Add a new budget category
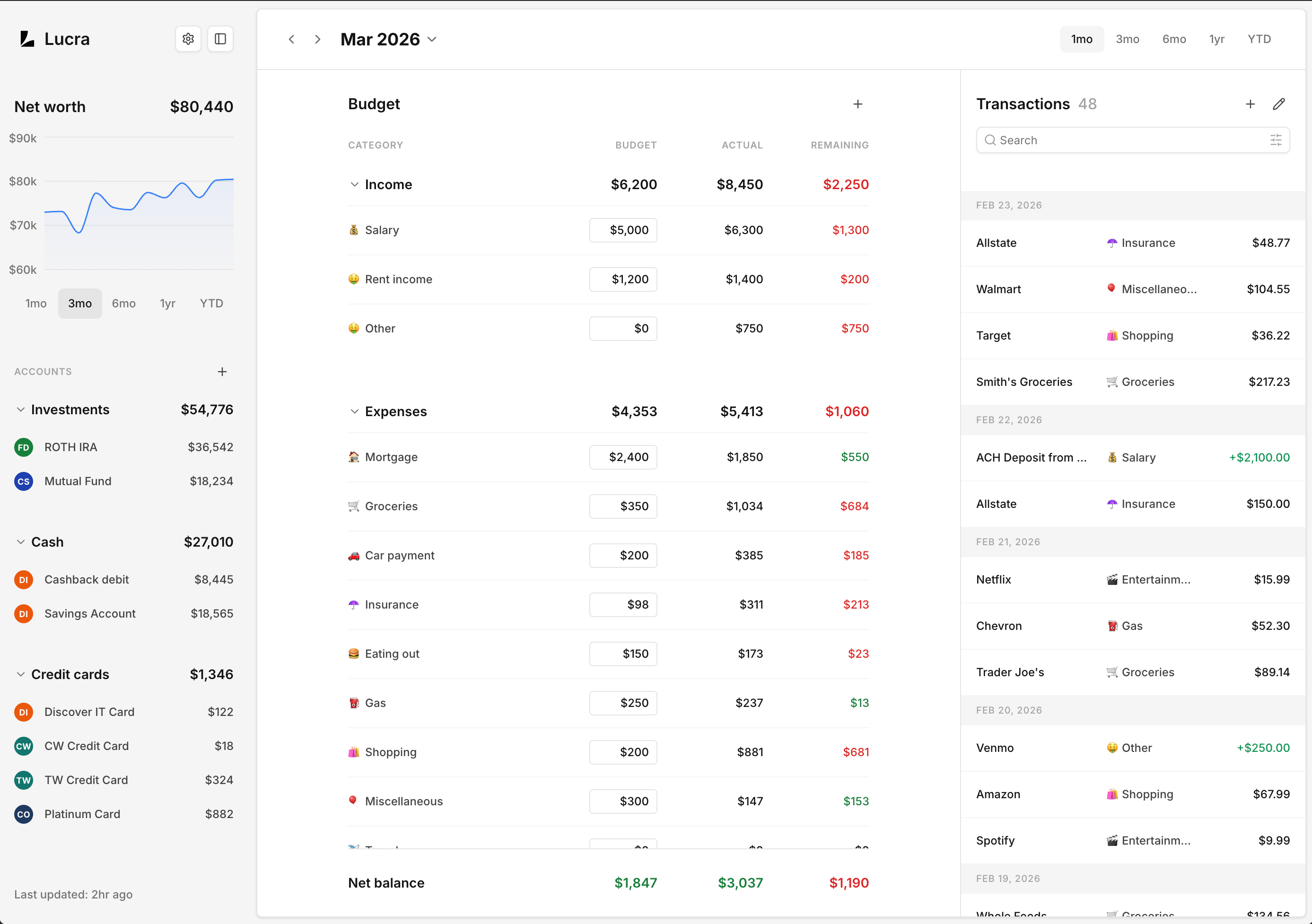Viewport: 1312px width, 924px height. point(857,104)
